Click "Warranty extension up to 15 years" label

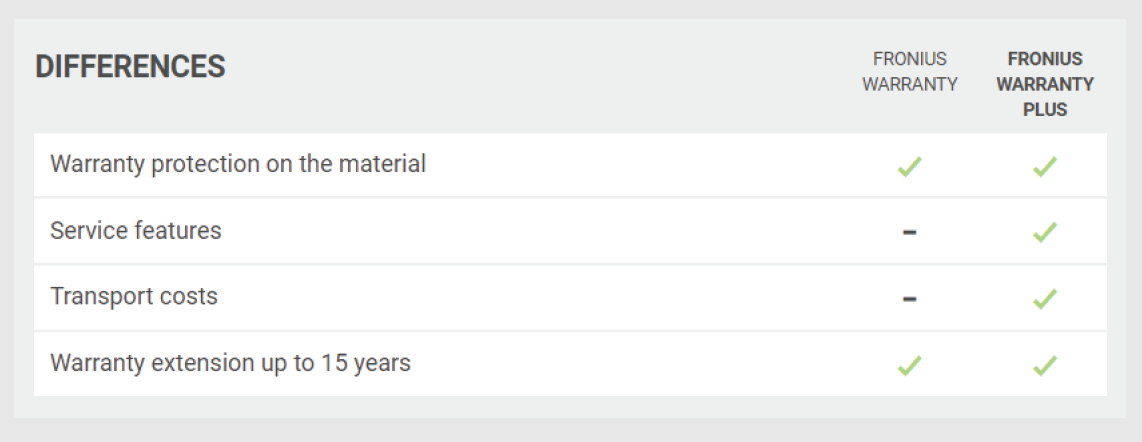(x=230, y=363)
